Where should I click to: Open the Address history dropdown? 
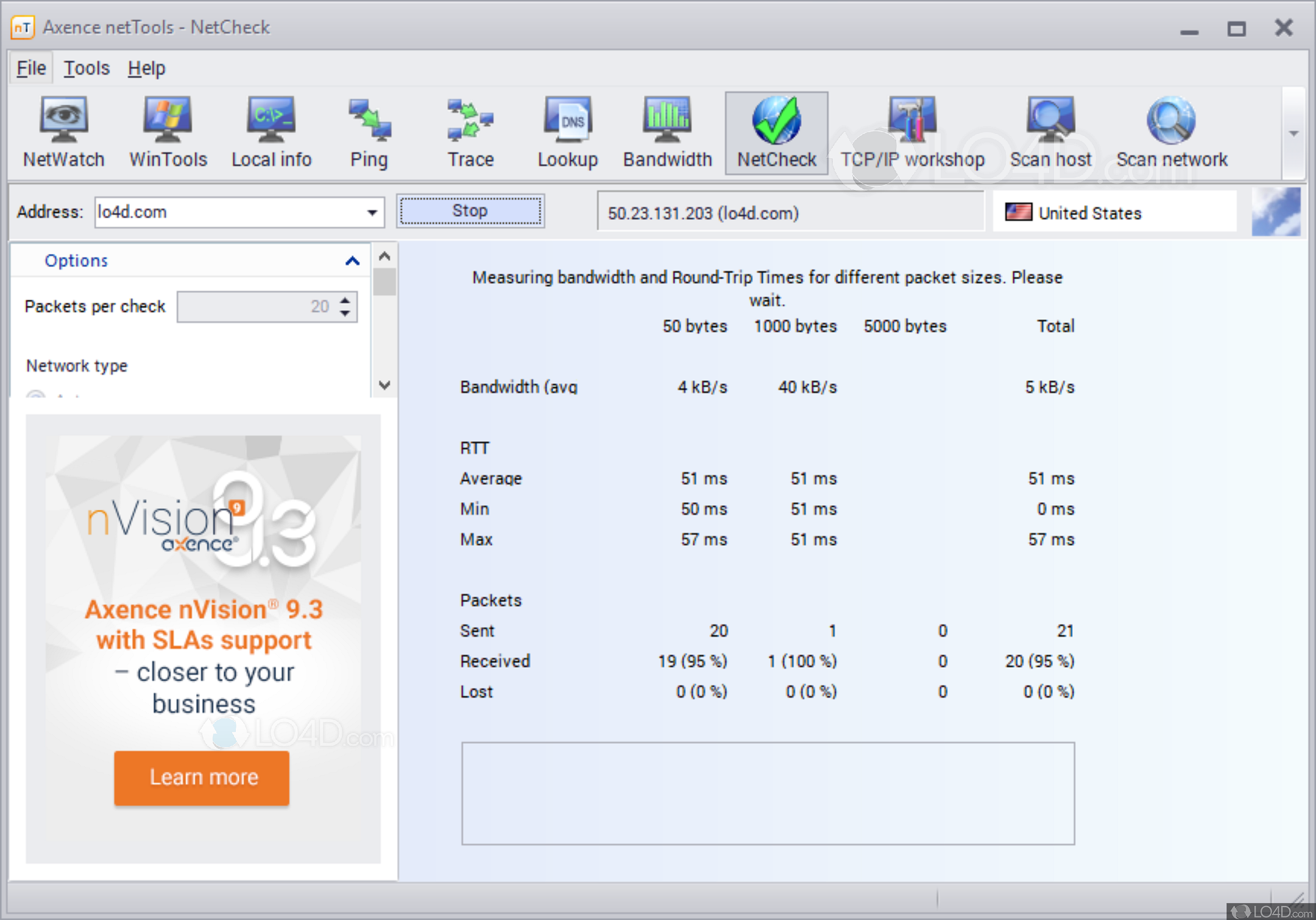click(x=372, y=212)
